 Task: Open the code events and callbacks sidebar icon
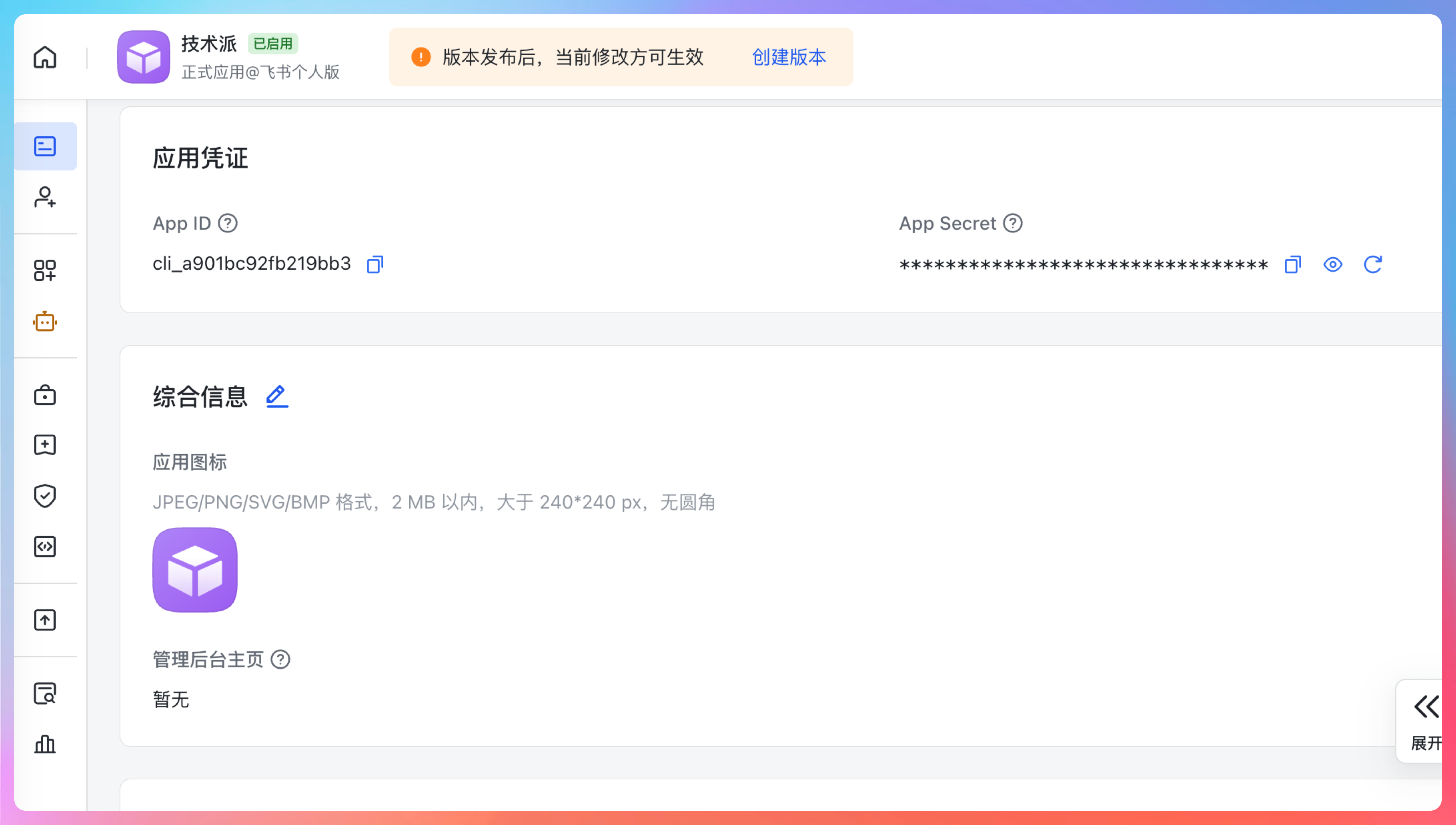(45, 547)
